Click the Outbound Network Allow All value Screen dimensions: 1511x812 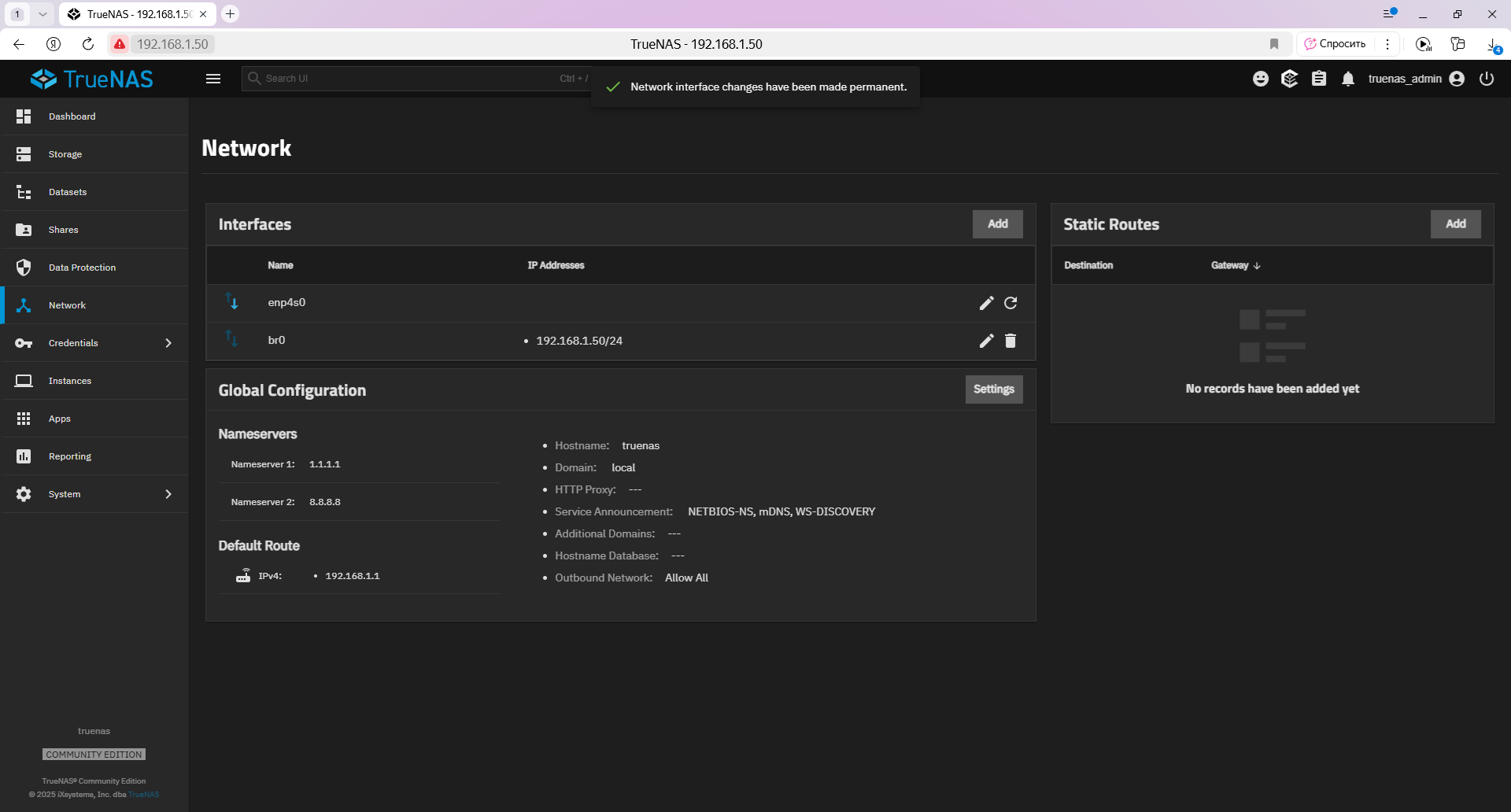686,578
